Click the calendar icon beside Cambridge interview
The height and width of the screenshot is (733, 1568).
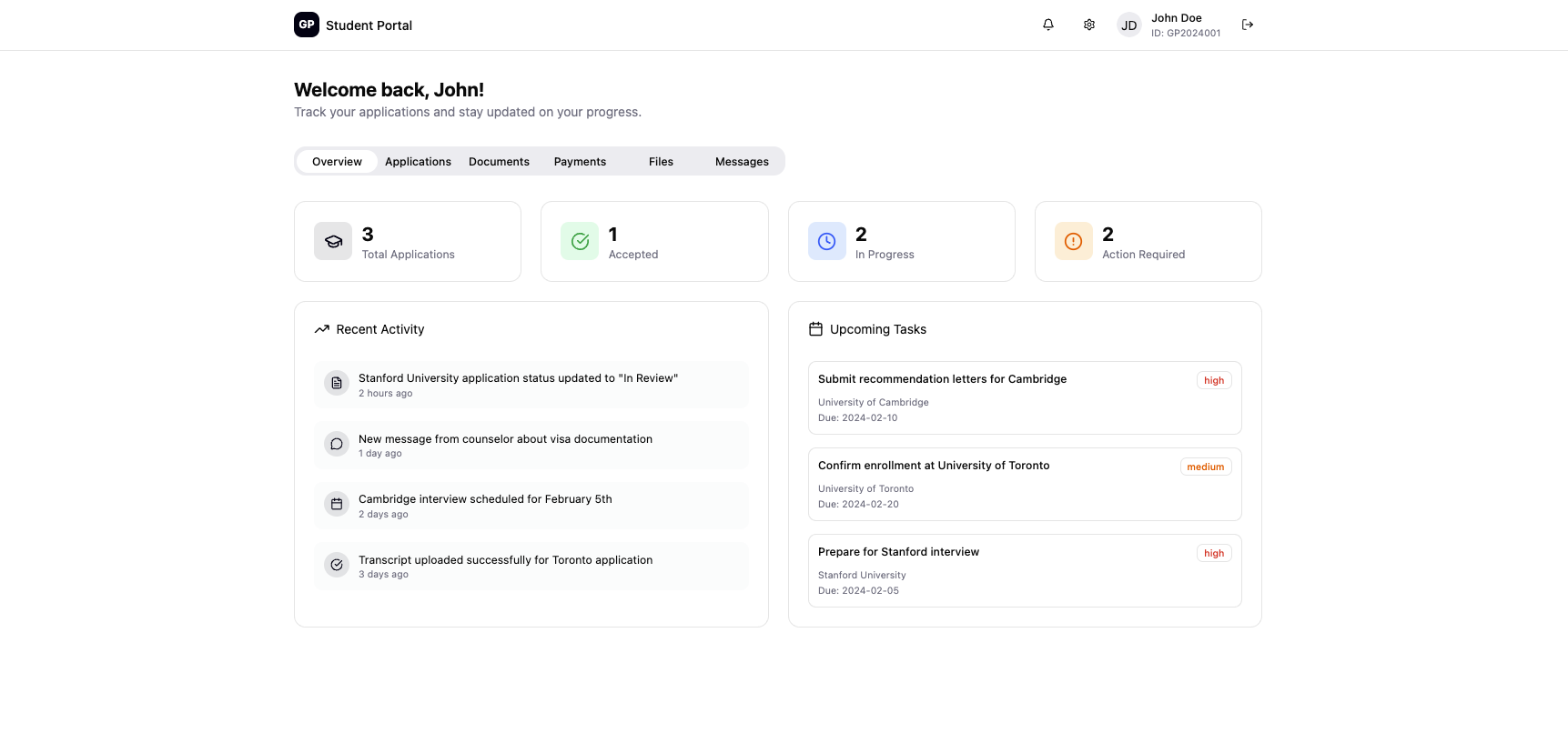point(337,504)
